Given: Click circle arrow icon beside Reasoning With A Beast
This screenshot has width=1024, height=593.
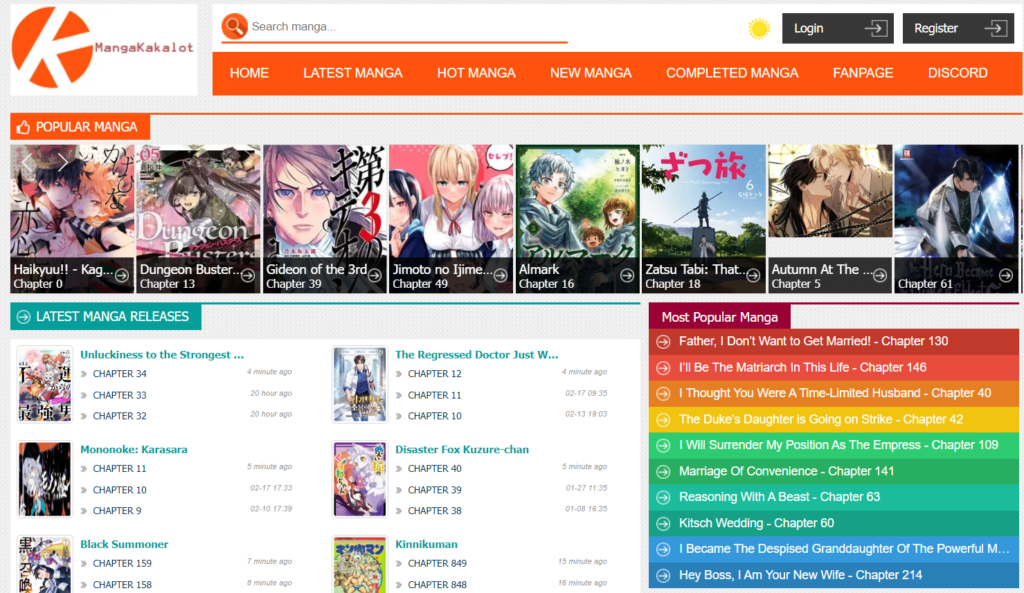Looking at the screenshot, I should (663, 498).
